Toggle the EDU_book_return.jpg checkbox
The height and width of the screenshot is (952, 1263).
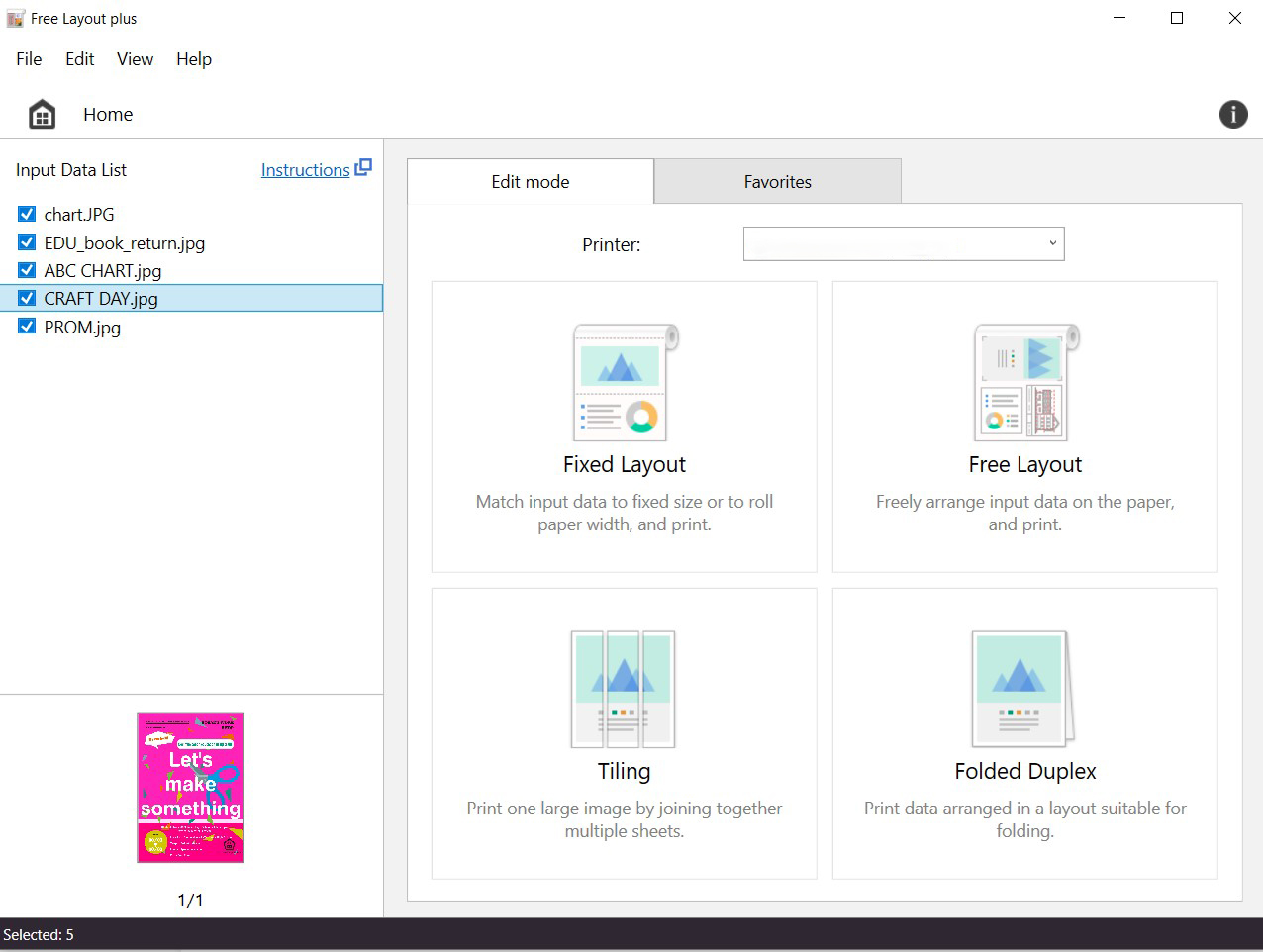pyautogui.click(x=27, y=242)
